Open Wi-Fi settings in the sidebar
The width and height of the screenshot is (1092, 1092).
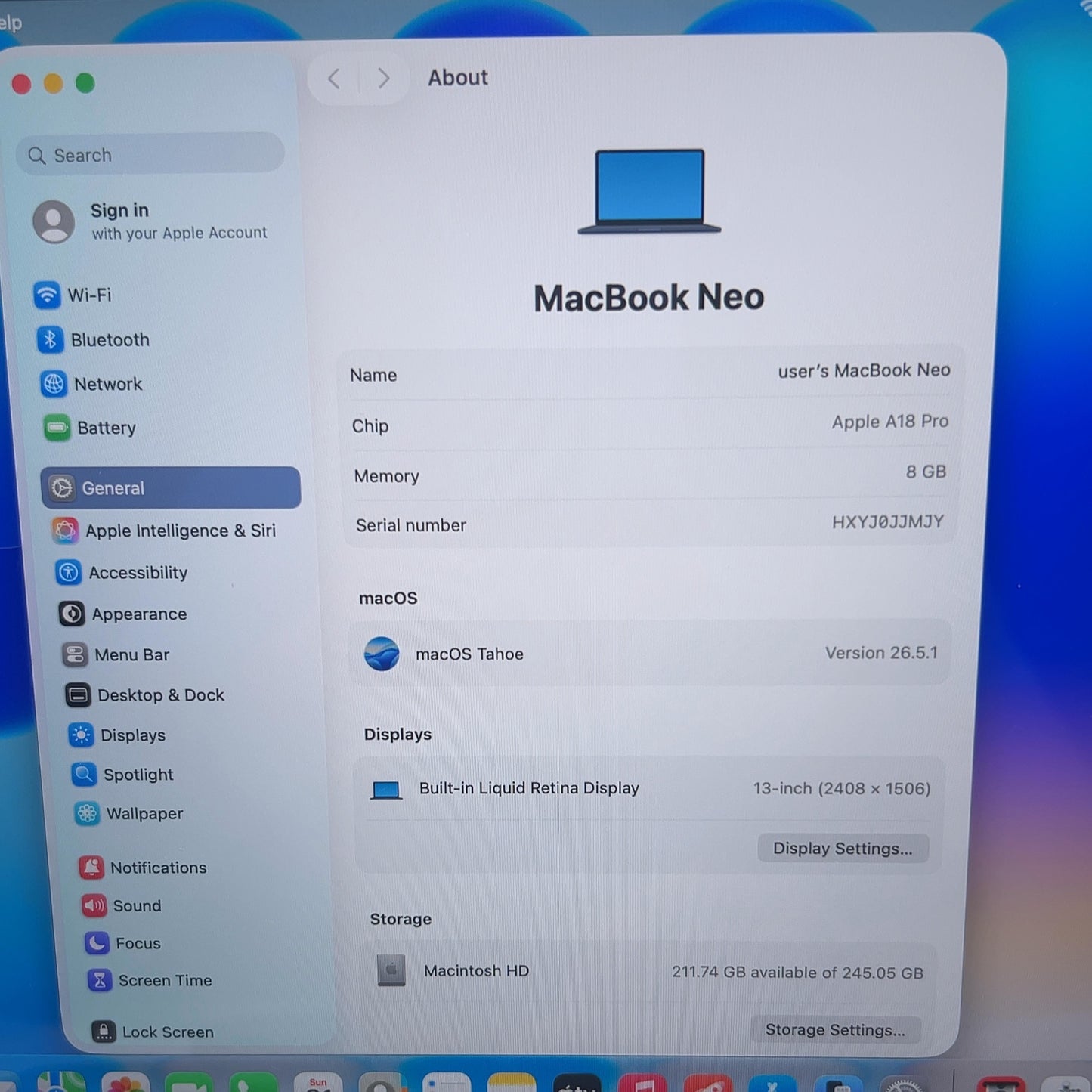(x=73, y=295)
